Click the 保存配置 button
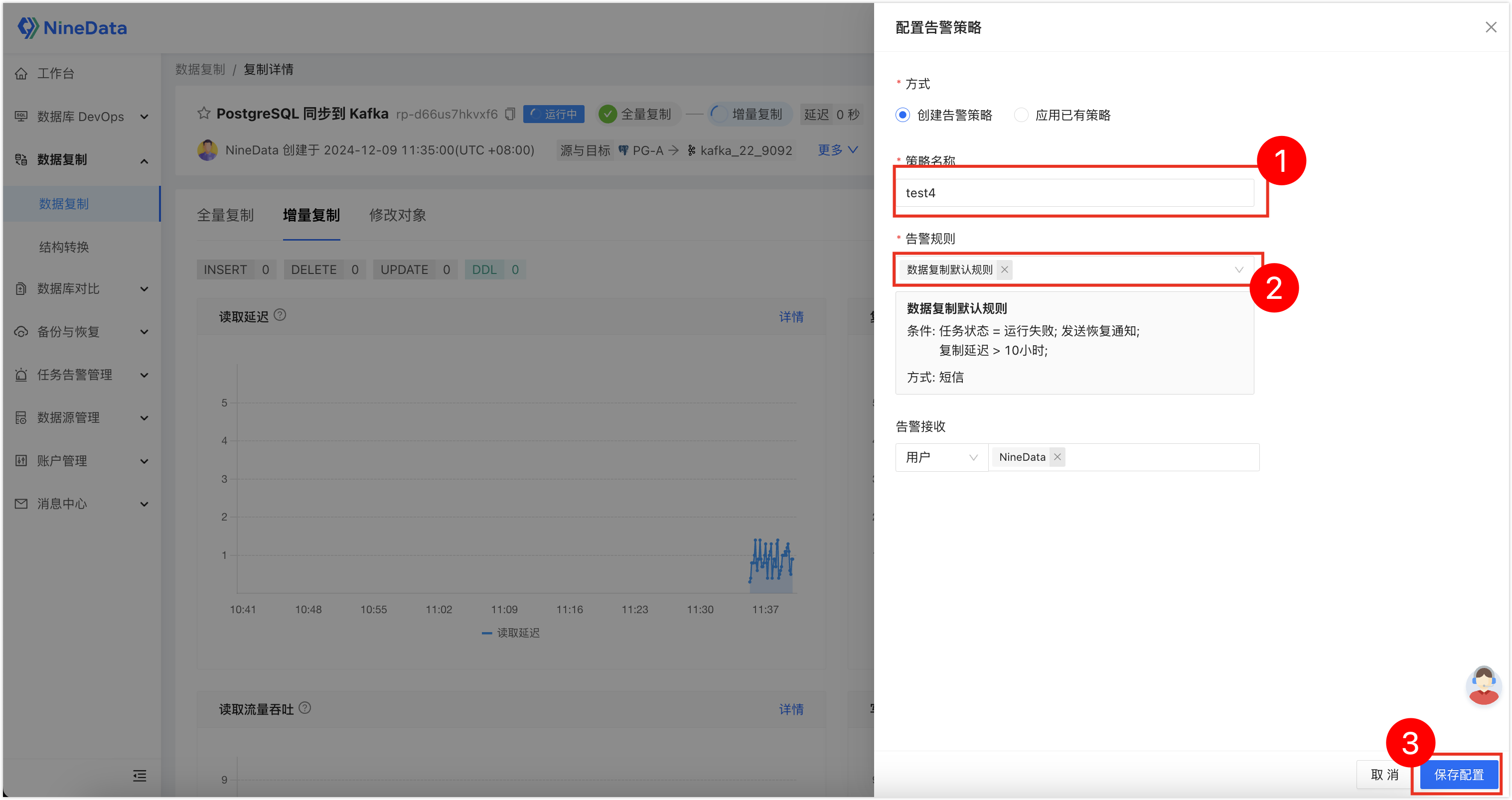The height and width of the screenshot is (800, 1512). click(1459, 774)
